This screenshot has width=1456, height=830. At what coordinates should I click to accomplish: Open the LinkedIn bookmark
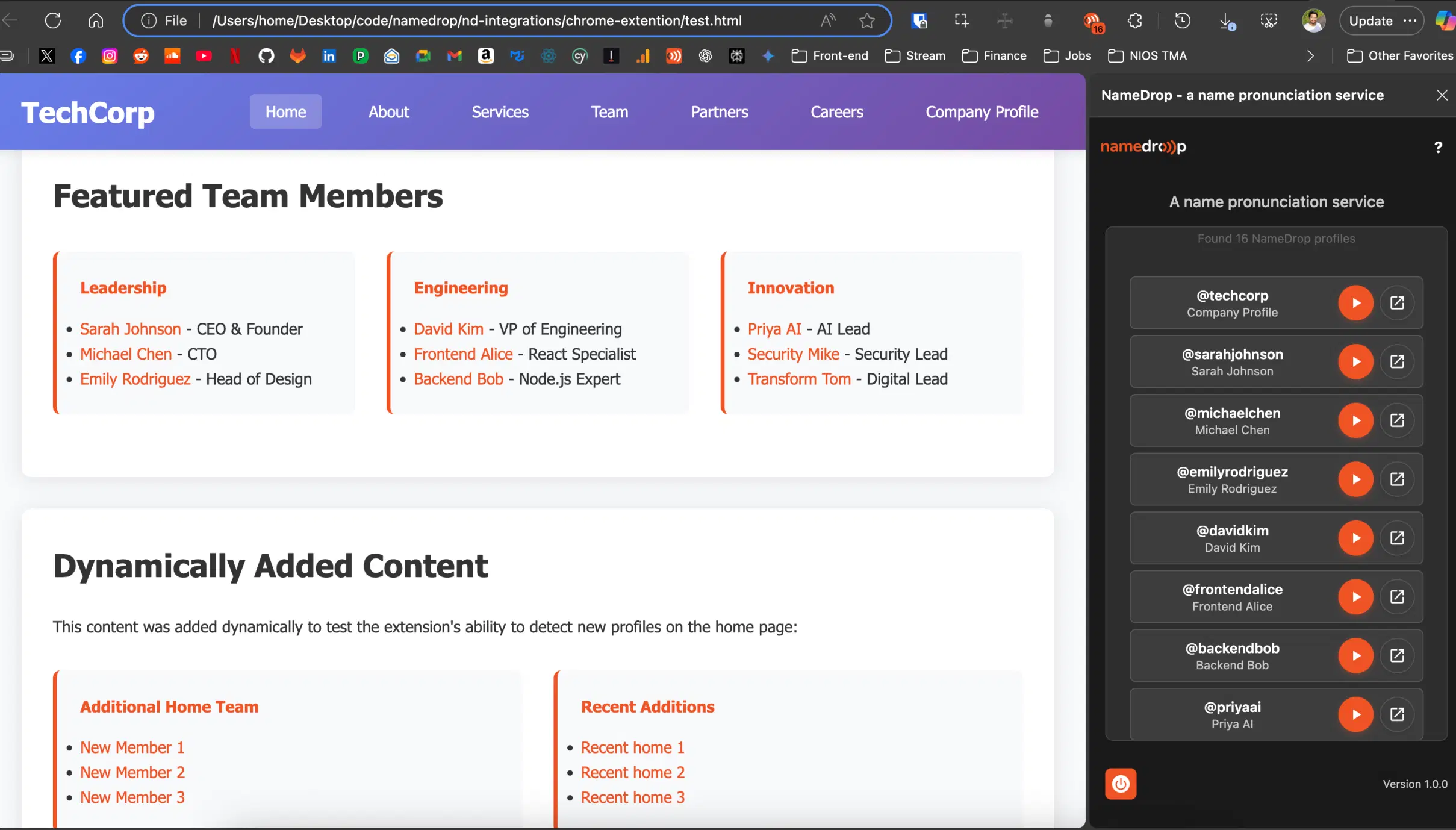(x=329, y=56)
